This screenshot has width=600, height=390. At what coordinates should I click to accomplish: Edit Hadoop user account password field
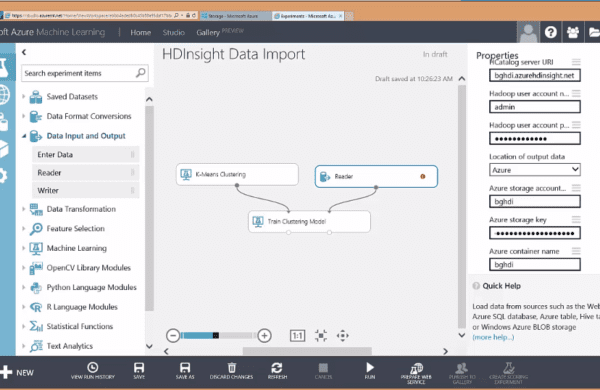pyautogui.click(x=535, y=138)
